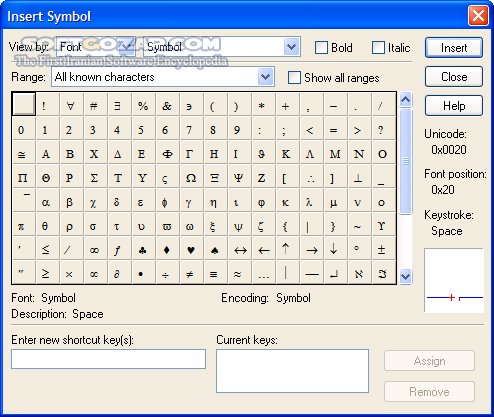Select lowercase alpha α symbol
This screenshot has width=494, height=417.
point(48,200)
